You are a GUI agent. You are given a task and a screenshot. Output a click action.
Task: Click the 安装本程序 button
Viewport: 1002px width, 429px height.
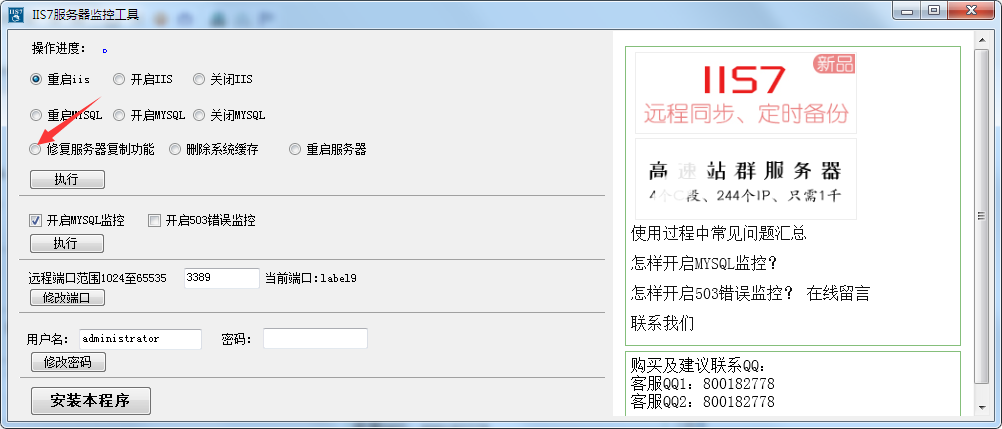point(91,401)
